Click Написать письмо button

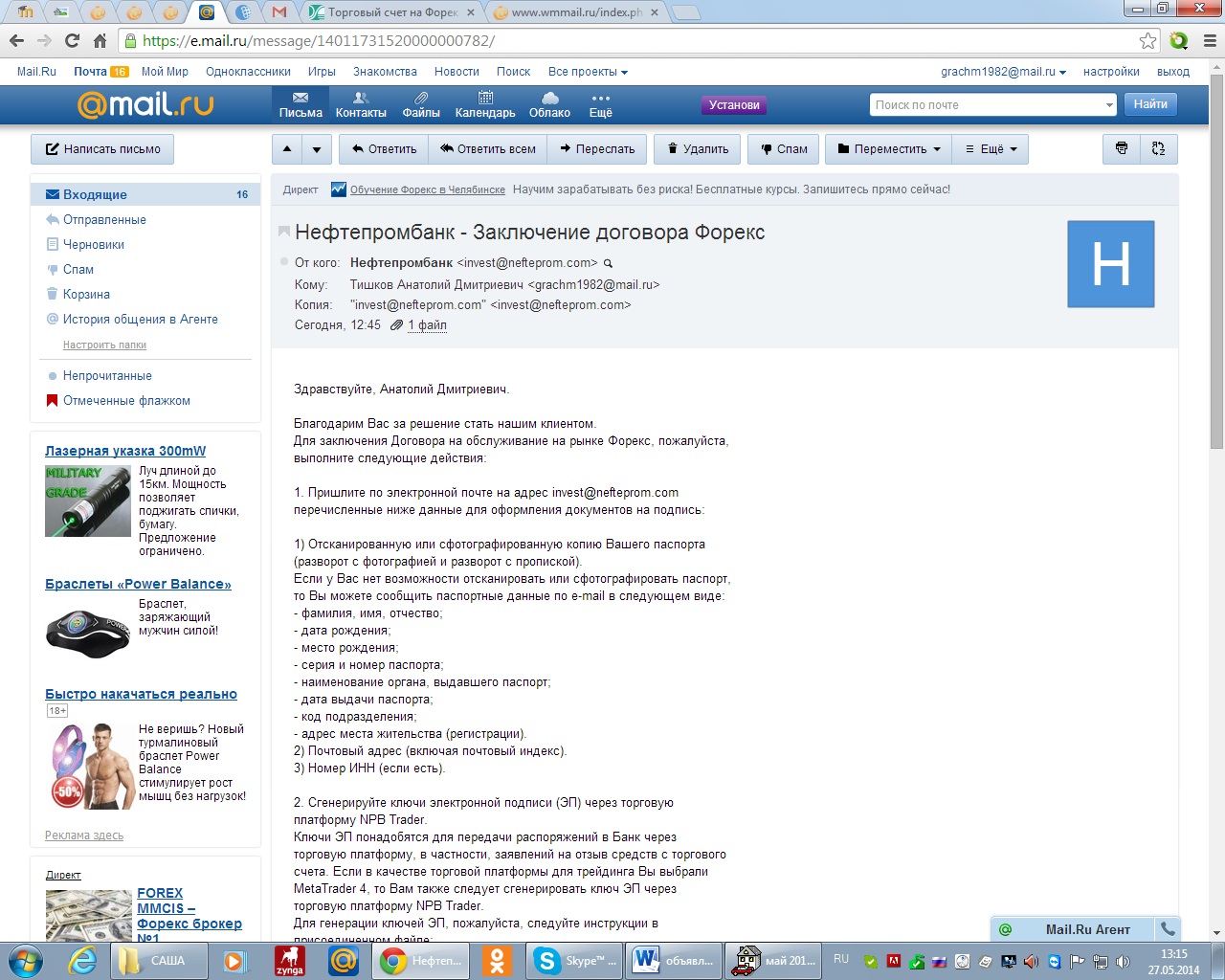pyautogui.click(x=102, y=149)
